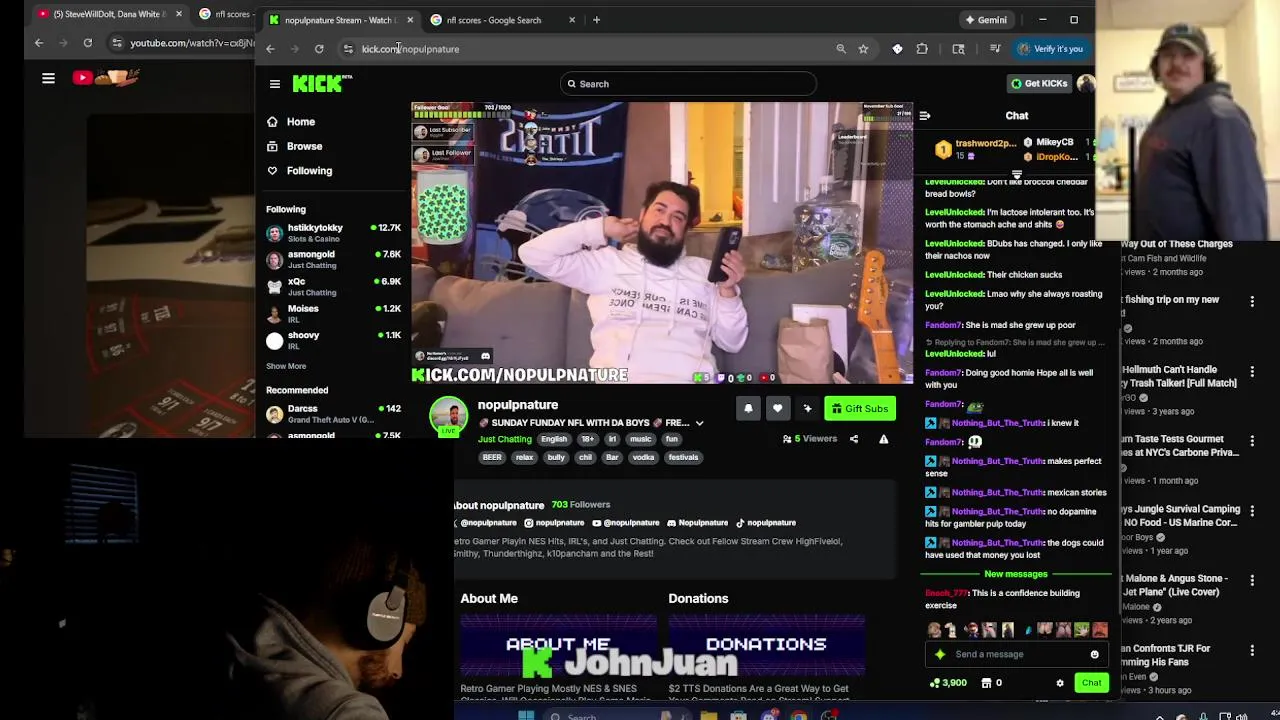Click the ABOUT ME panel image
1280x720 pixels.
pos(558,647)
